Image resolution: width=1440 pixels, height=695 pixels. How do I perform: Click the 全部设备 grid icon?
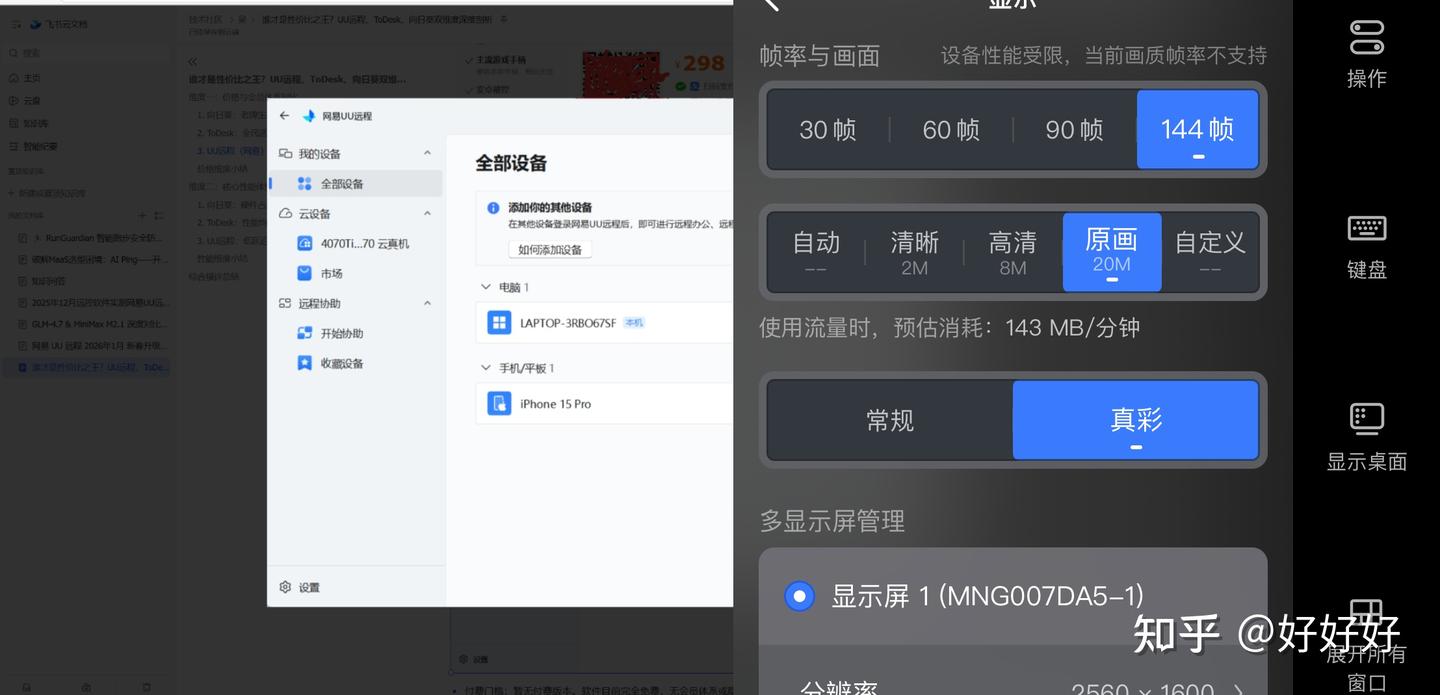pyautogui.click(x=305, y=184)
